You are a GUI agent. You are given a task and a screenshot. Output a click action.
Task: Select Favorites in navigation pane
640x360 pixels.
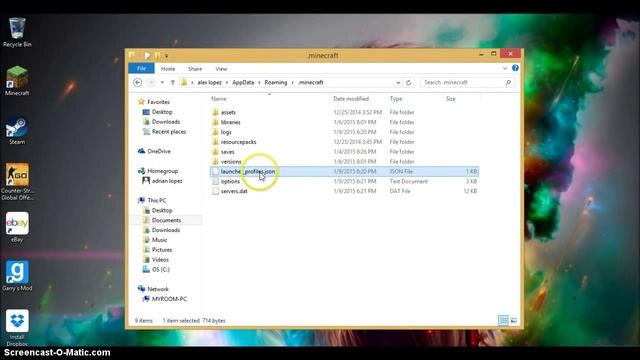[x=158, y=102]
